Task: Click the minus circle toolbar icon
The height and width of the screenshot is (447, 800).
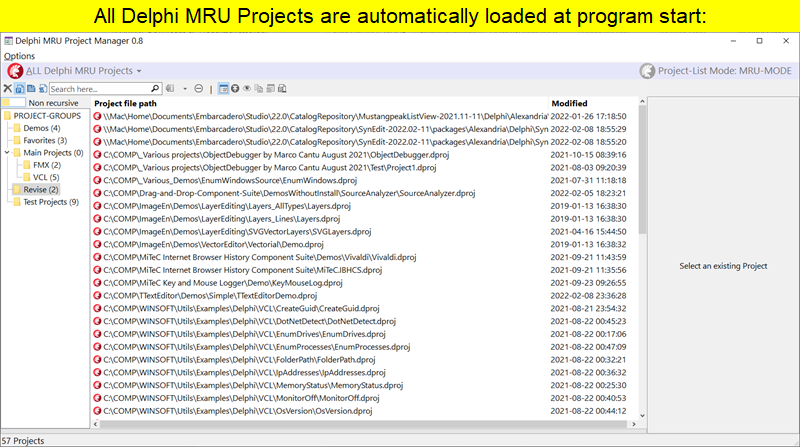Action: [199, 89]
